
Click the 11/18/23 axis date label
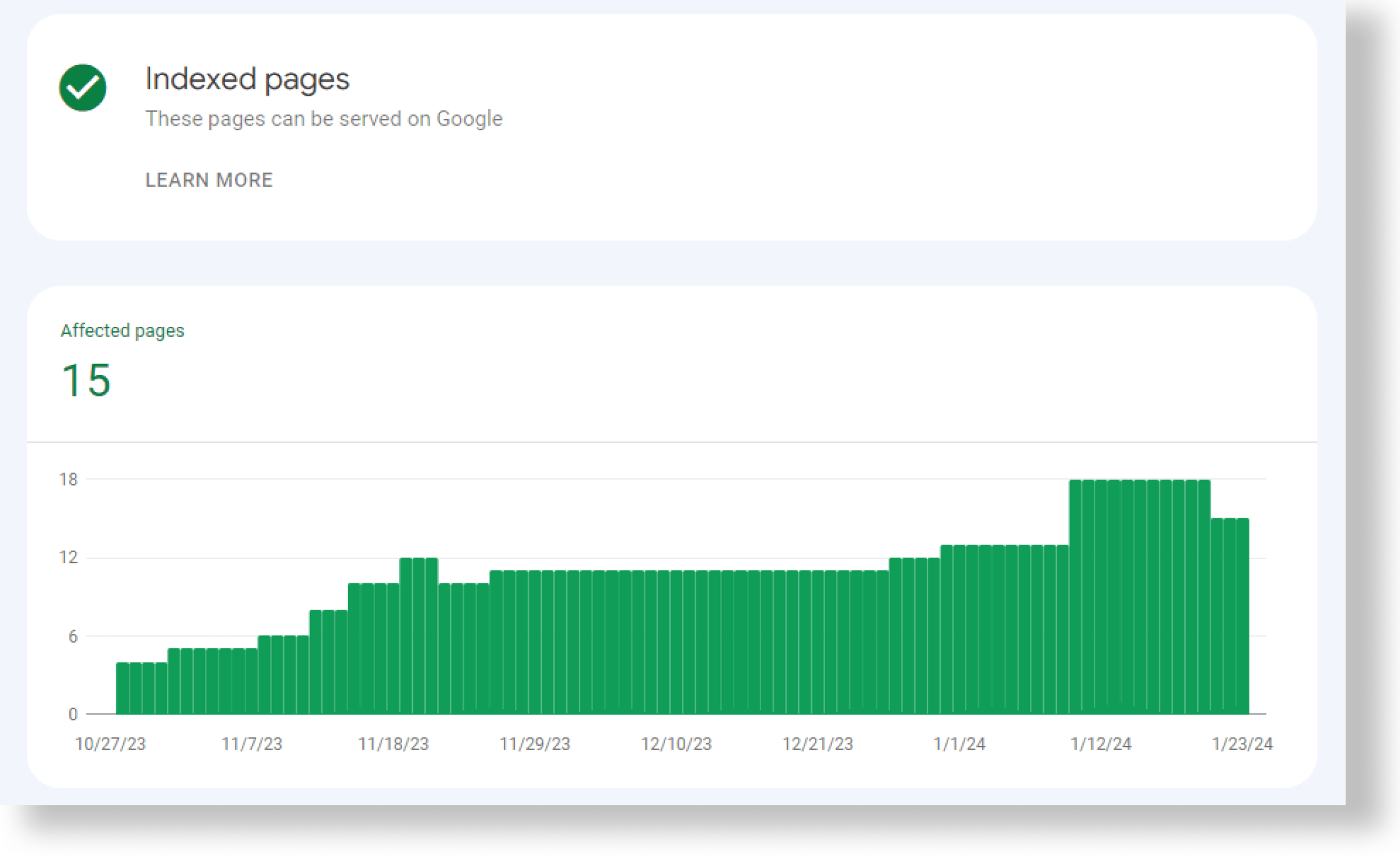(x=392, y=744)
